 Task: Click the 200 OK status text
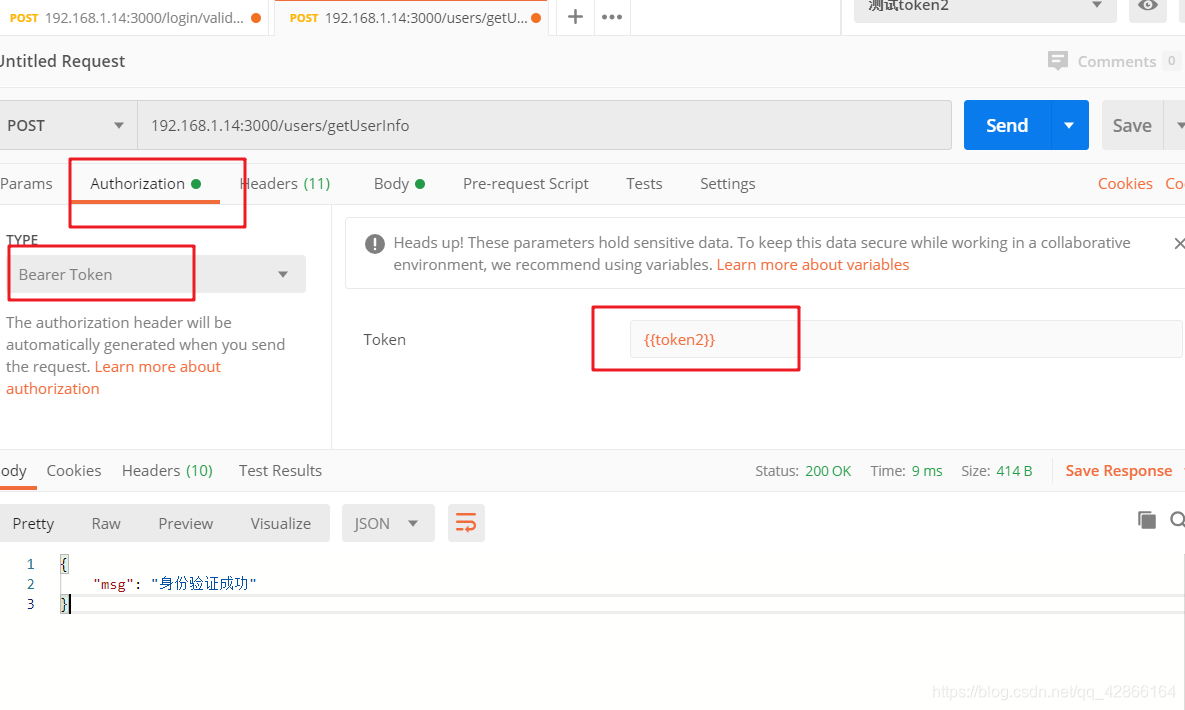828,471
